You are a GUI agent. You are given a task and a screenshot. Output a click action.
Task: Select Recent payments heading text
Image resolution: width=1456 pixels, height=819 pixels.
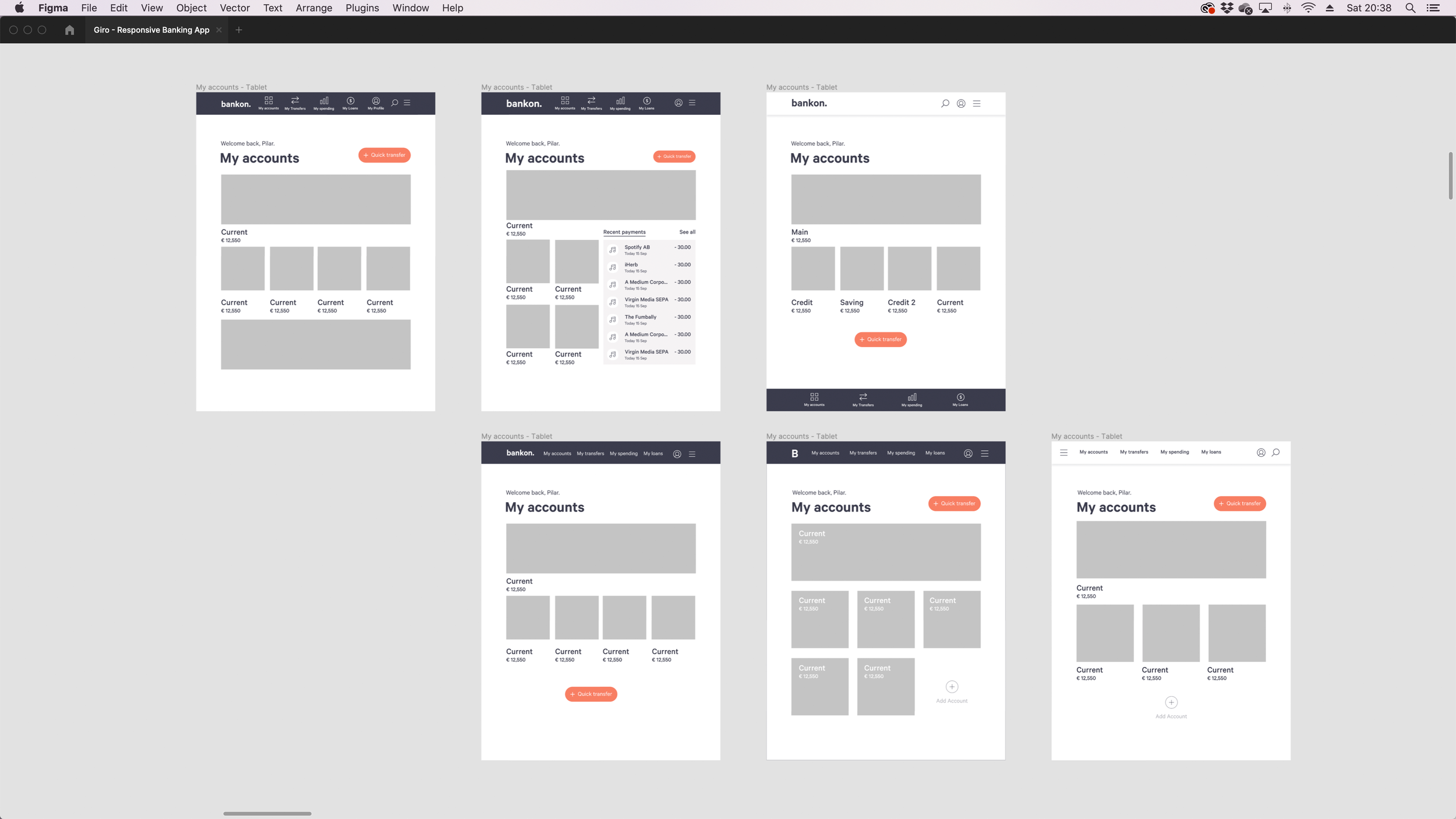tap(624, 232)
